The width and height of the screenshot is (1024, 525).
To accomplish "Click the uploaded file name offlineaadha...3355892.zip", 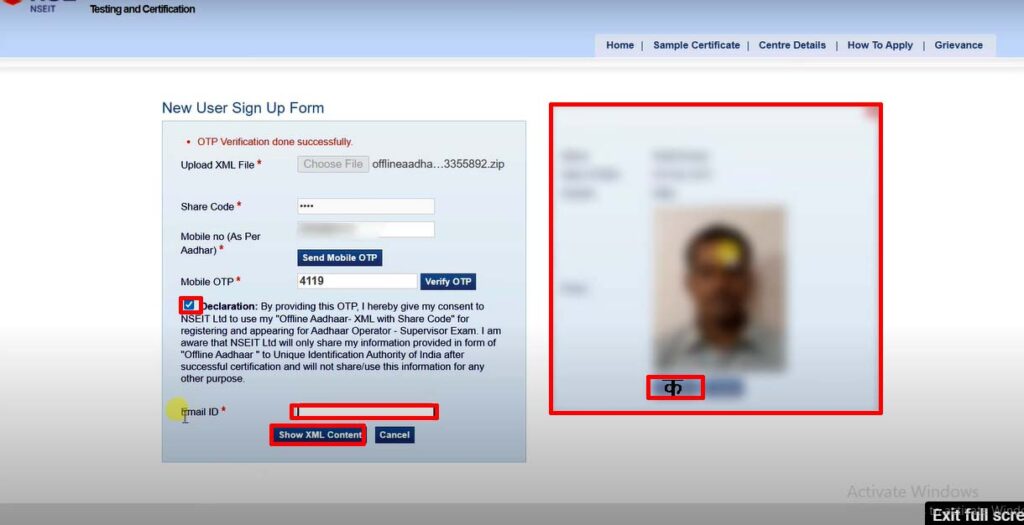I will click(438, 164).
